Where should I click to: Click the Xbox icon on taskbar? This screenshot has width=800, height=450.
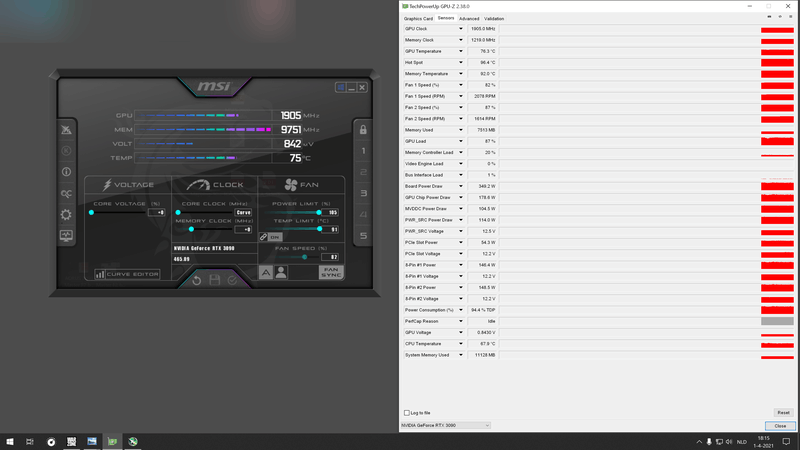point(133,441)
